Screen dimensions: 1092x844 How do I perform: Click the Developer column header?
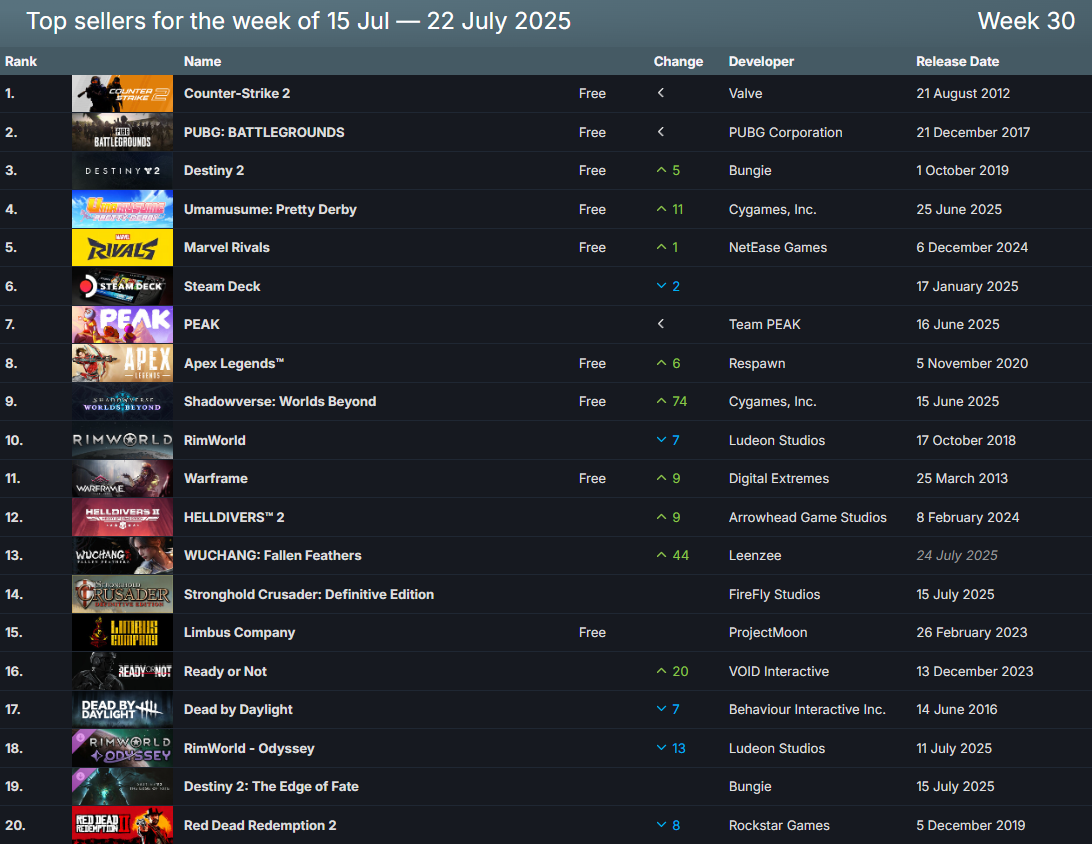click(x=761, y=61)
